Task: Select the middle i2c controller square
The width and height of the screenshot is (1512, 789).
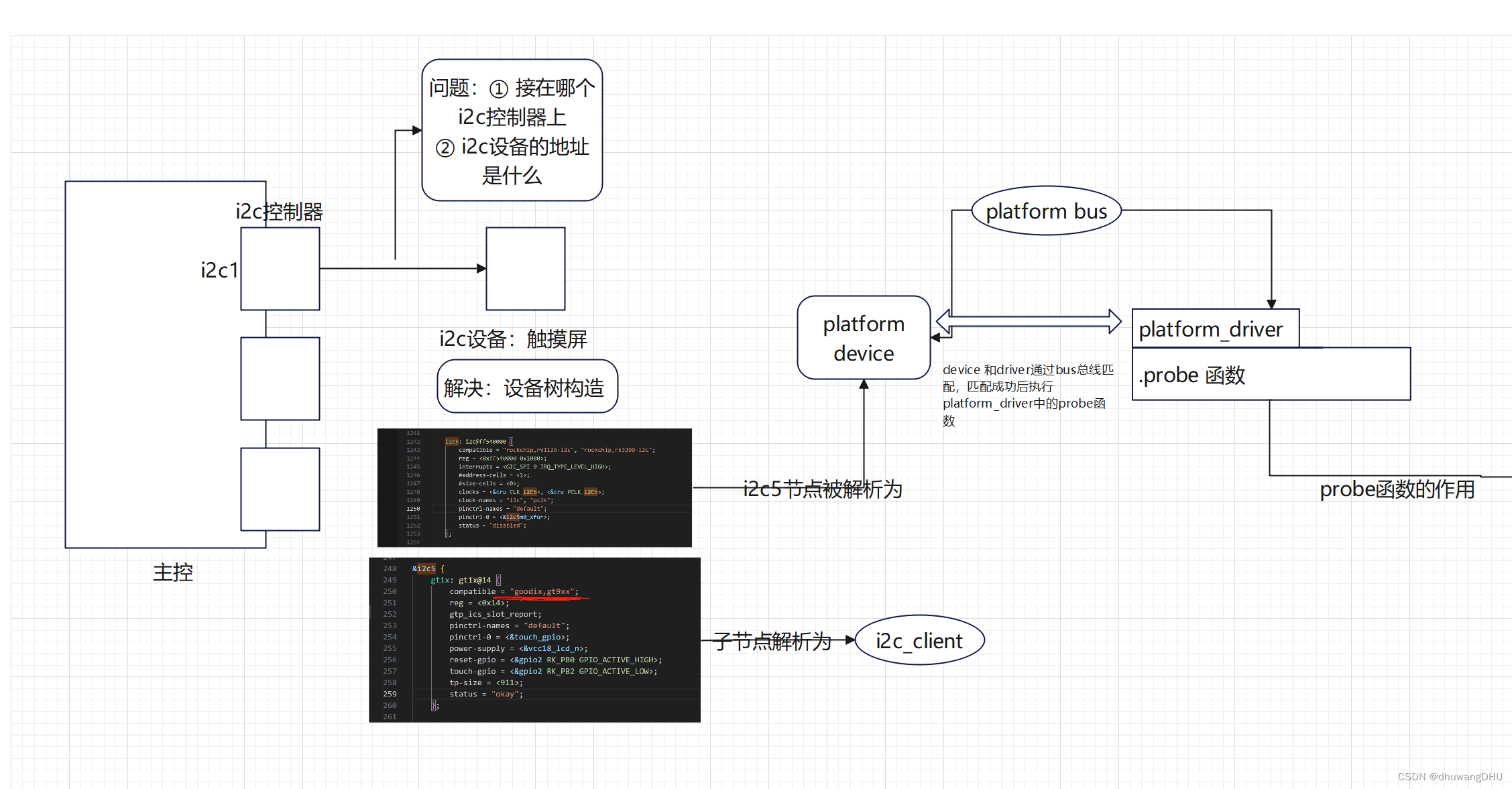Action: click(280, 379)
